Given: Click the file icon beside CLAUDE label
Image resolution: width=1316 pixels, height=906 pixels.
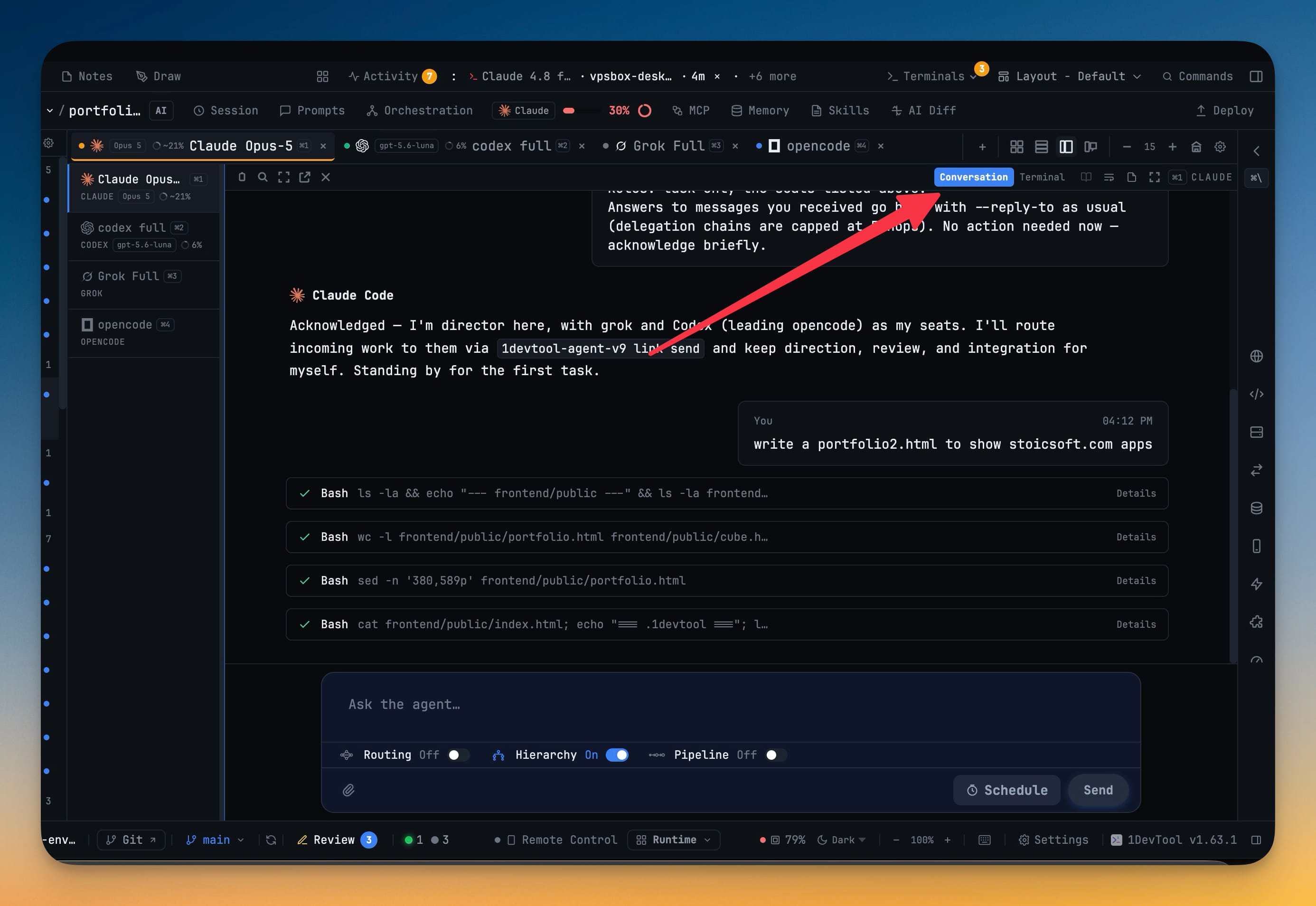Looking at the screenshot, I should coord(1132,177).
